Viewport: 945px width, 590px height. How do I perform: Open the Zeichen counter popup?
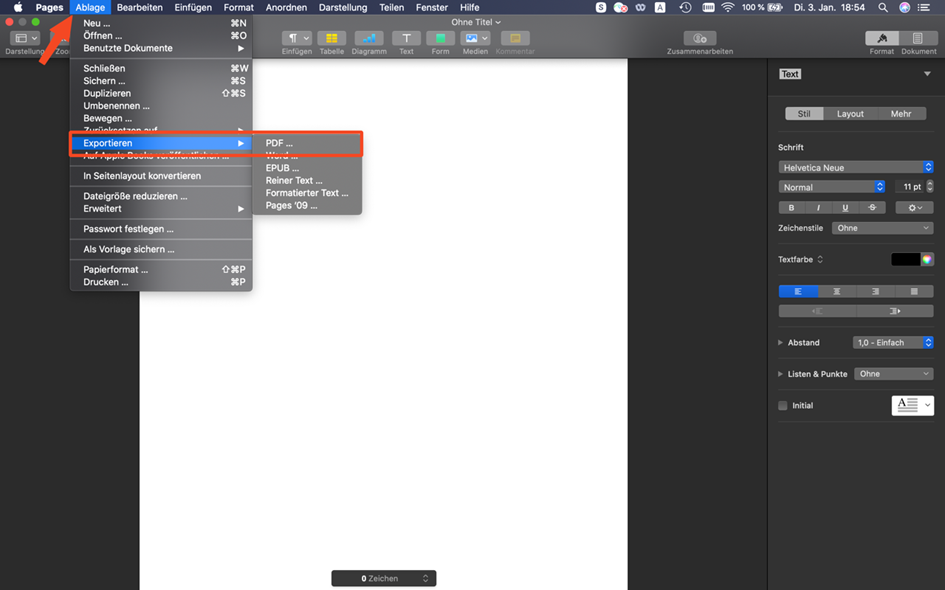(x=384, y=579)
